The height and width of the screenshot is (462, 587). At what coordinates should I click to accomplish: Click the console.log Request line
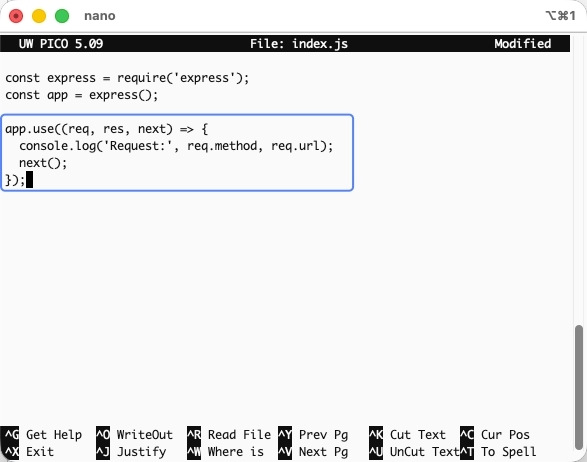click(x=176, y=146)
